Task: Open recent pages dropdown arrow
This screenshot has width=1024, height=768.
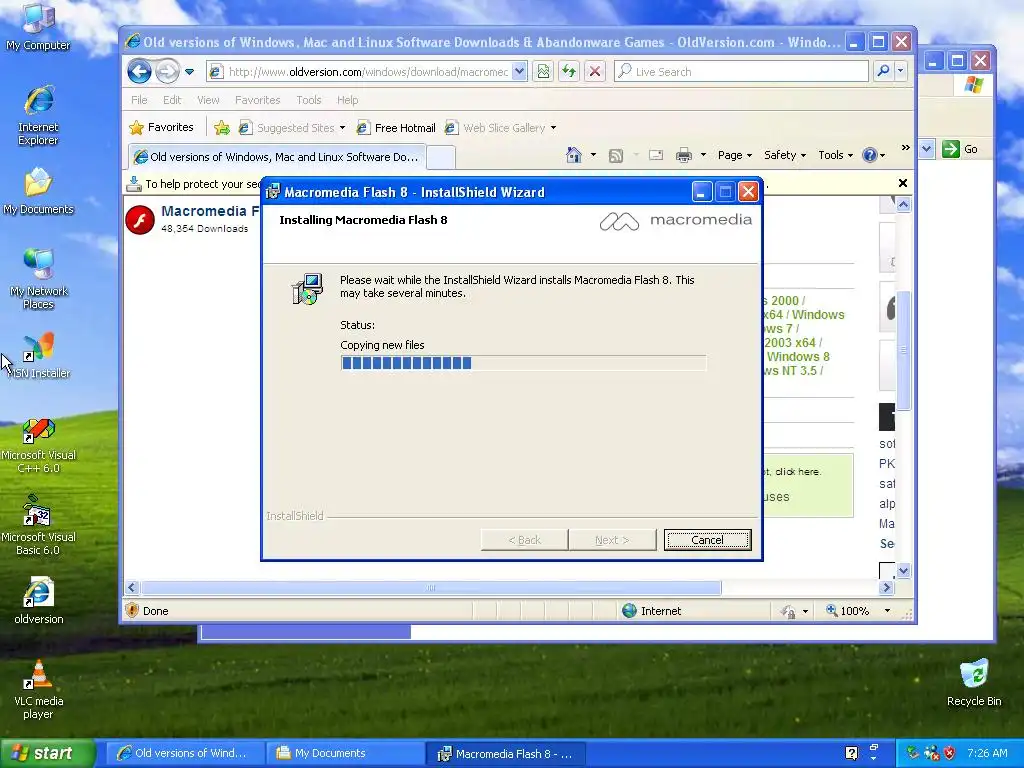Action: [x=189, y=72]
